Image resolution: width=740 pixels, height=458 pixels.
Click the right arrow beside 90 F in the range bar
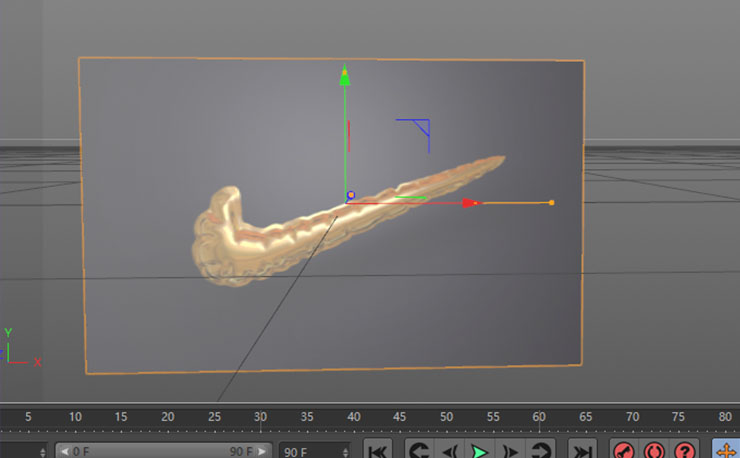pyautogui.click(x=261, y=451)
